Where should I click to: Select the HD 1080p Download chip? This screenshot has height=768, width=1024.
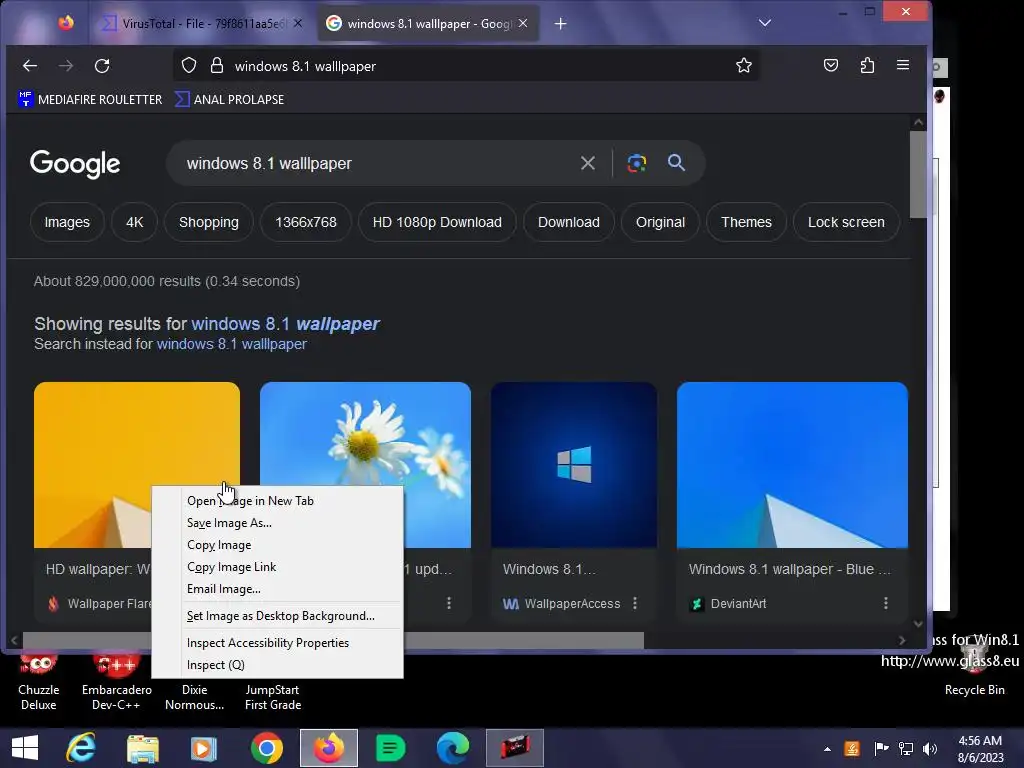point(437,222)
